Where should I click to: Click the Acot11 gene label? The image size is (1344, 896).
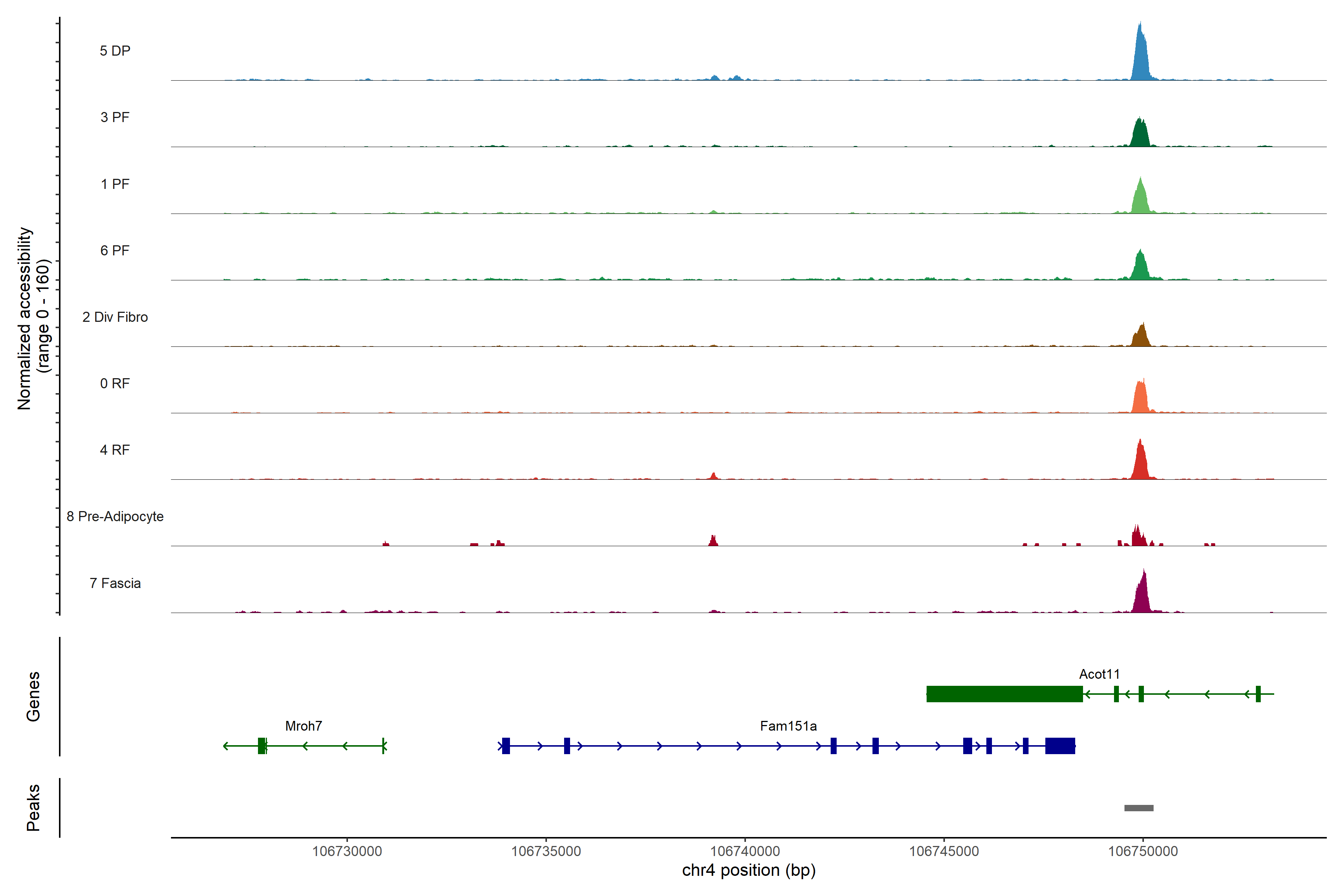pos(1099,674)
